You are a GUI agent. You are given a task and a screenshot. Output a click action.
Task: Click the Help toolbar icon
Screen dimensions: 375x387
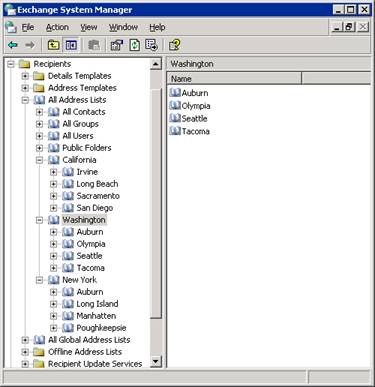tap(174, 45)
